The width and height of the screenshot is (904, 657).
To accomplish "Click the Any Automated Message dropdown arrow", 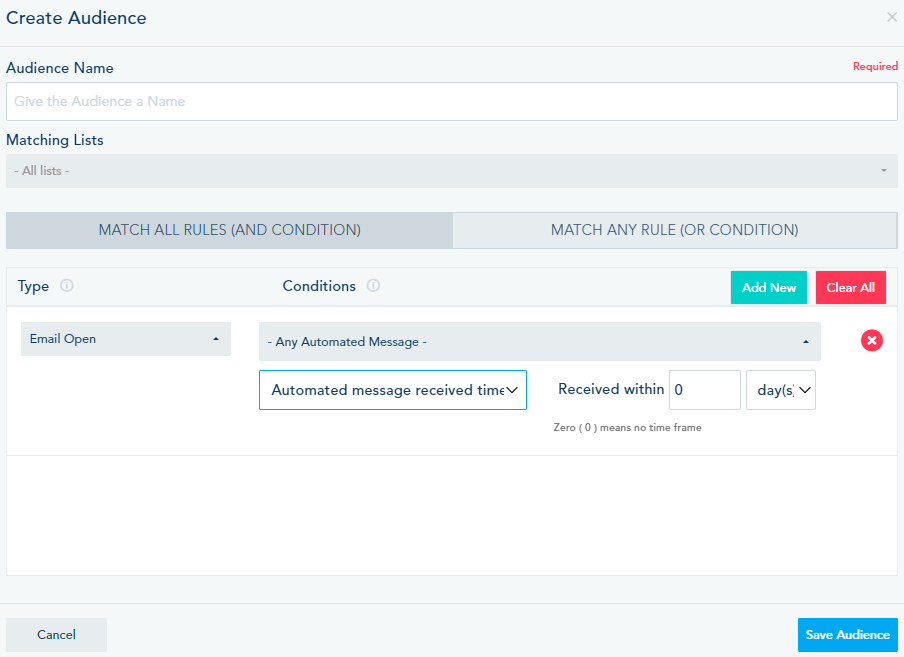I will [x=806, y=342].
